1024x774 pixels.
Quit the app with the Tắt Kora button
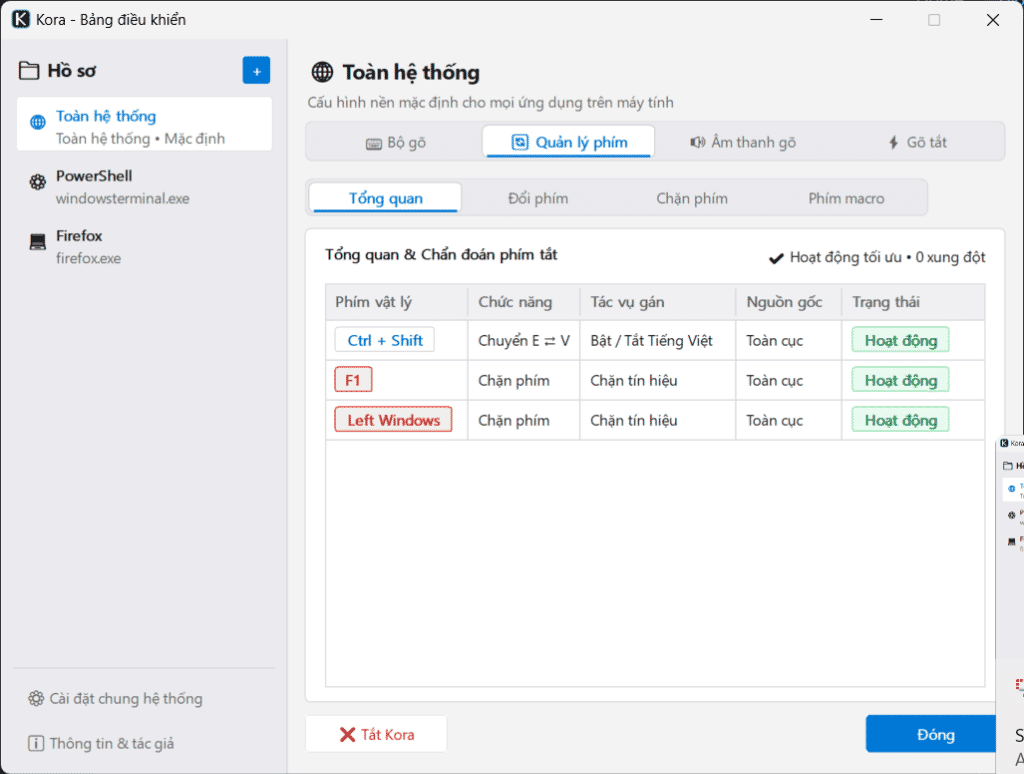point(377,734)
